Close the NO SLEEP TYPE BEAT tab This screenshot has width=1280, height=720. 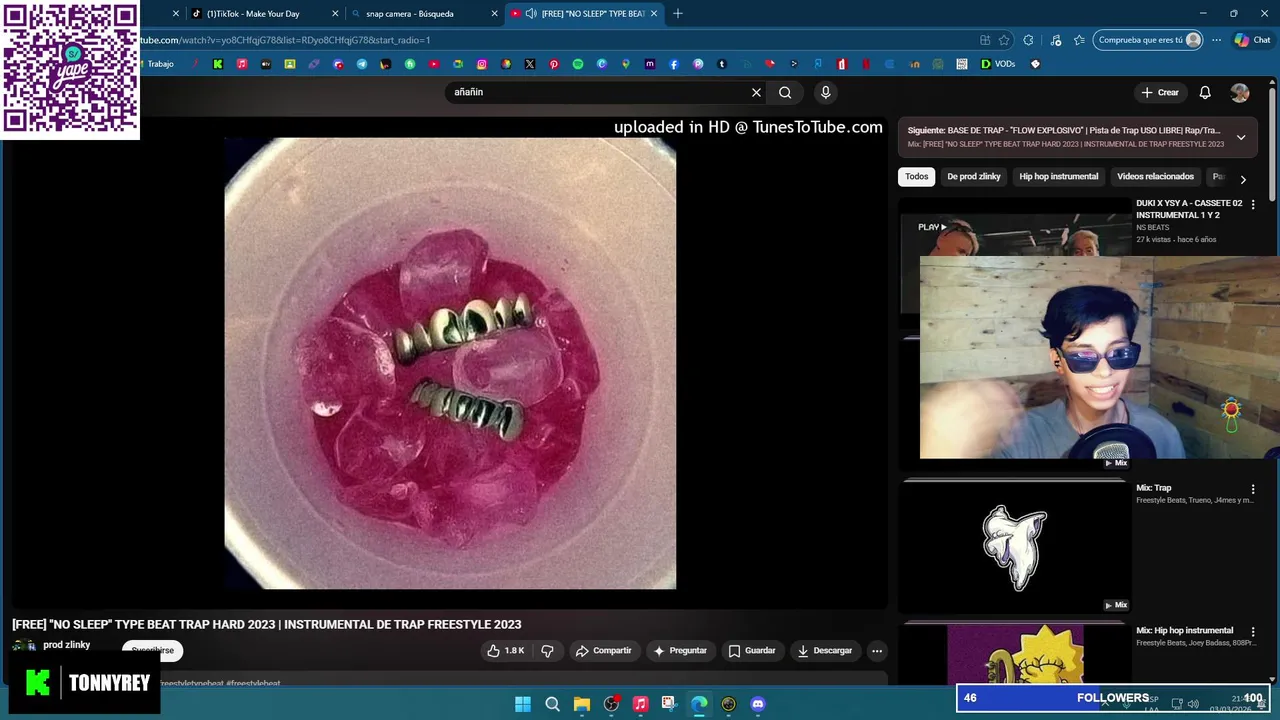click(x=654, y=14)
